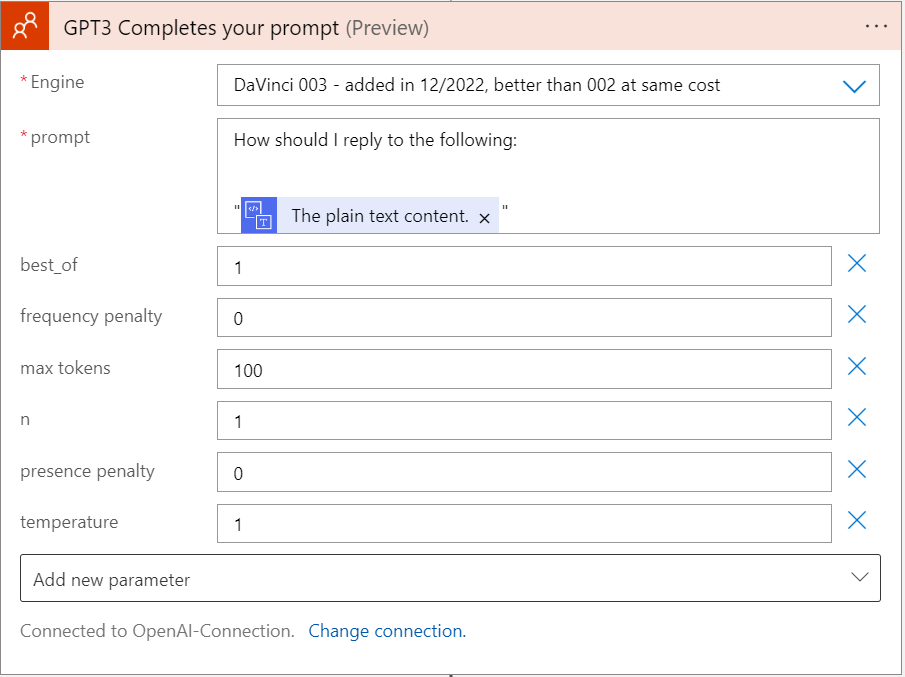
Task: Remove the n parameter
Action: coord(857,417)
